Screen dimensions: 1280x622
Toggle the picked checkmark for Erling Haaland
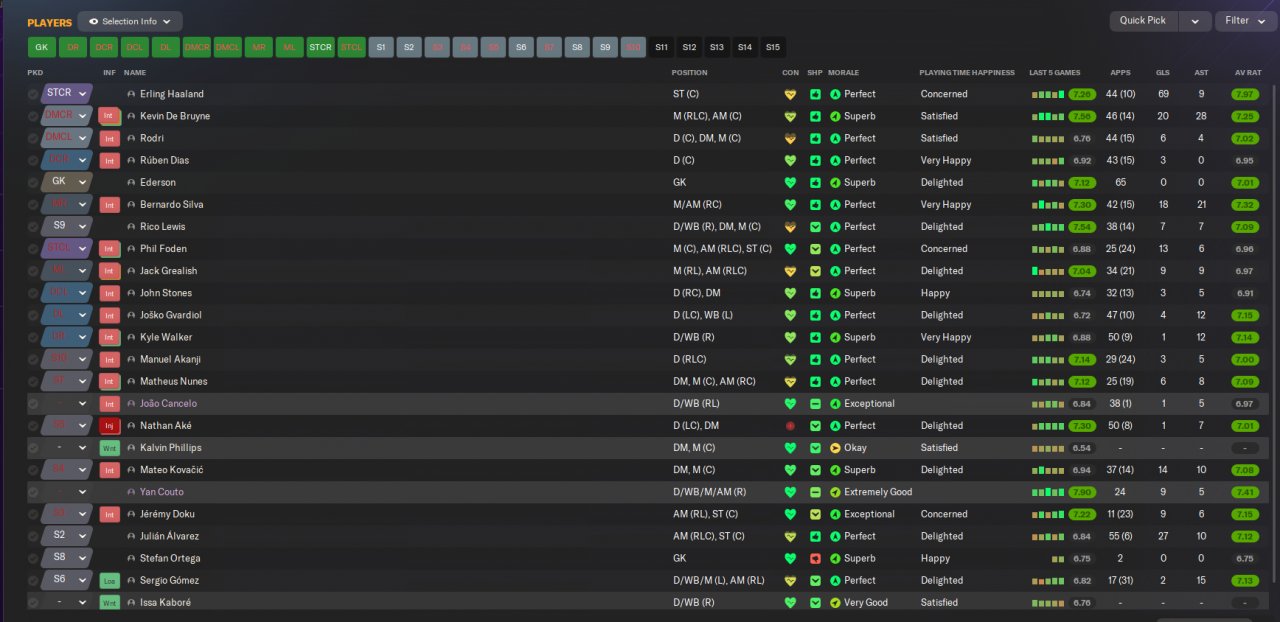(x=33, y=94)
